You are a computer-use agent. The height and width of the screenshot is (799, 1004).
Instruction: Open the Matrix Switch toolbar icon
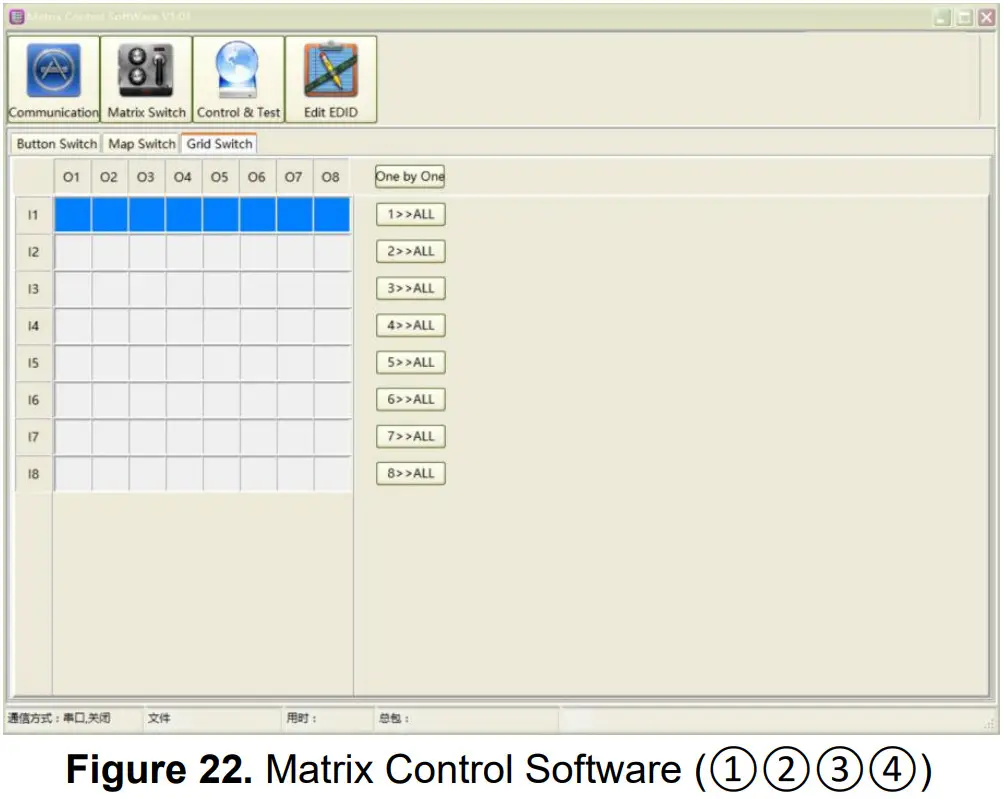(x=146, y=79)
